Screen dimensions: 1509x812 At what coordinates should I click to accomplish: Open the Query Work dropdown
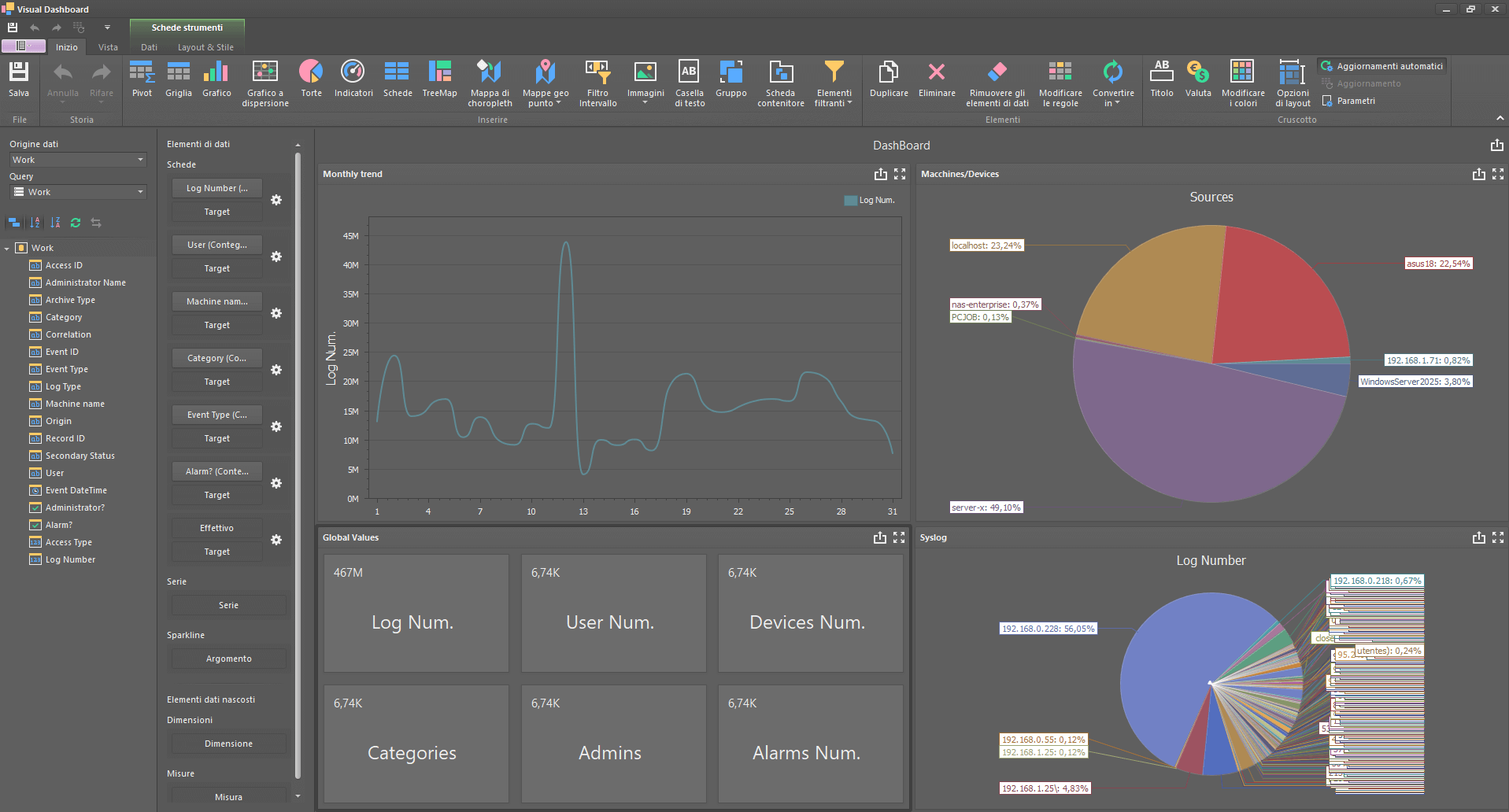click(x=78, y=192)
